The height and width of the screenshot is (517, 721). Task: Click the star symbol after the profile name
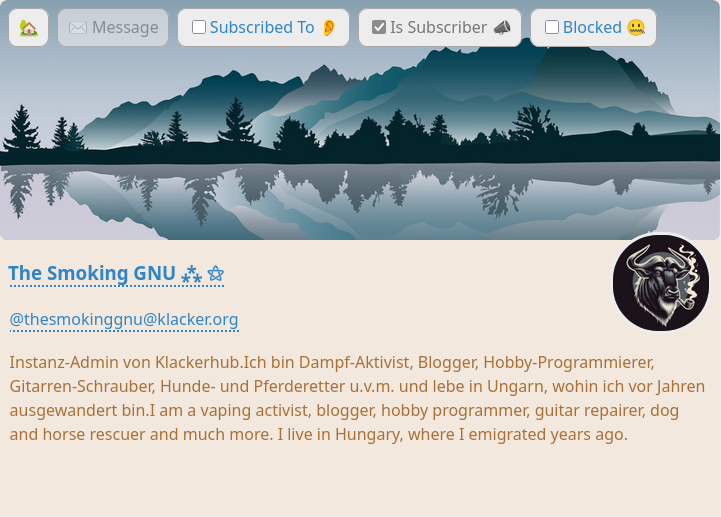tap(216, 274)
